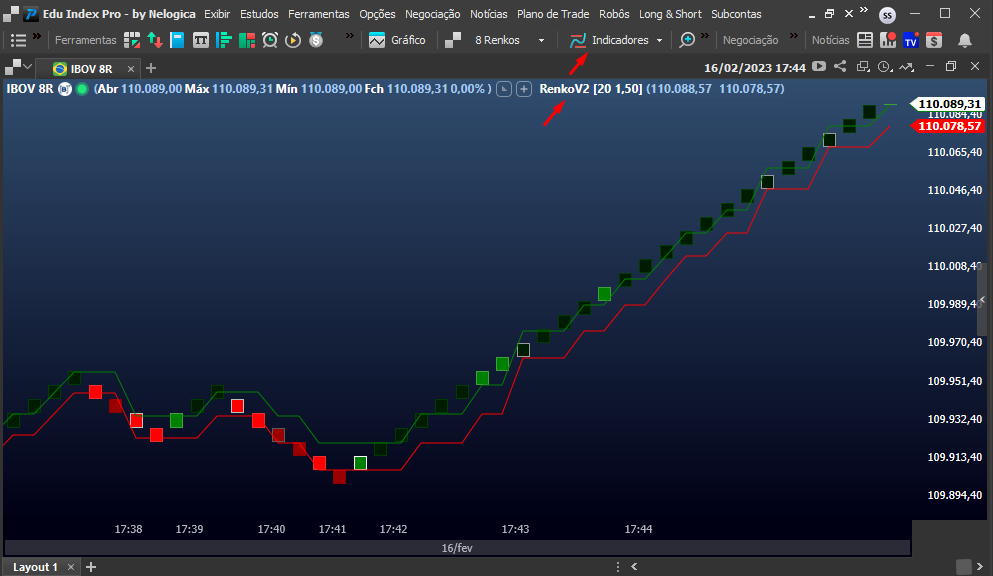993x576 pixels.
Task: Open the Robôs menu
Action: point(614,14)
